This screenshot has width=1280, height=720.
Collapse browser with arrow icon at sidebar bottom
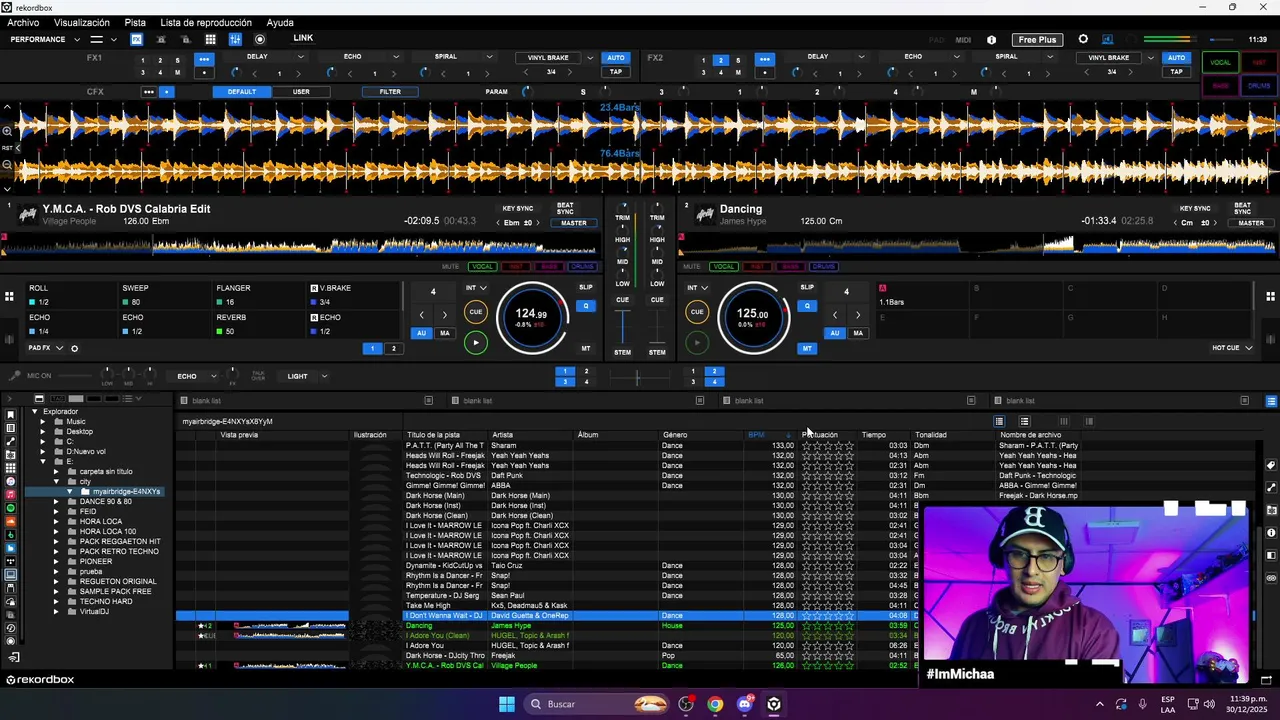pos(14,657)
